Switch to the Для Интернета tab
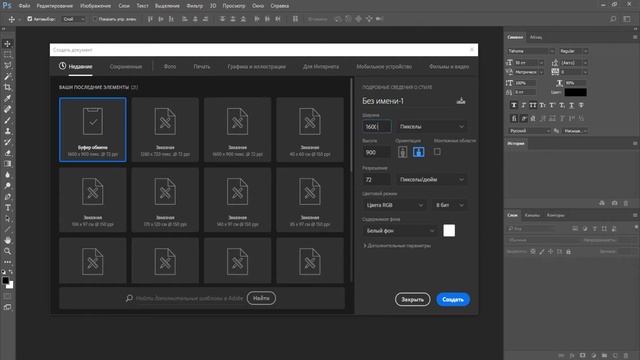 click(x=321, y=67)
